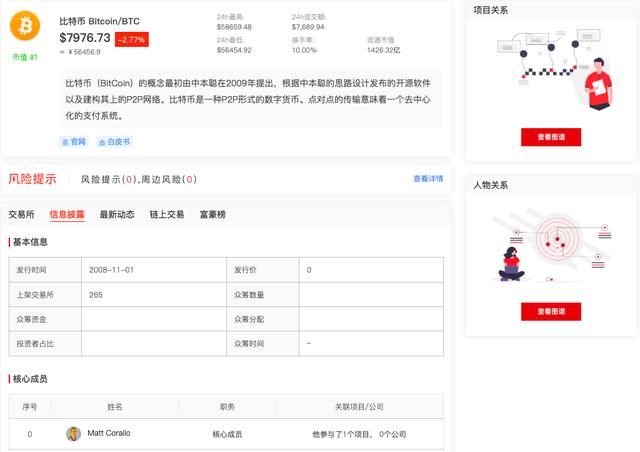Viewport: 640px width, 452px height.
Task: Click 查看图谱 button under 人物关系
Action: point(551,312)
